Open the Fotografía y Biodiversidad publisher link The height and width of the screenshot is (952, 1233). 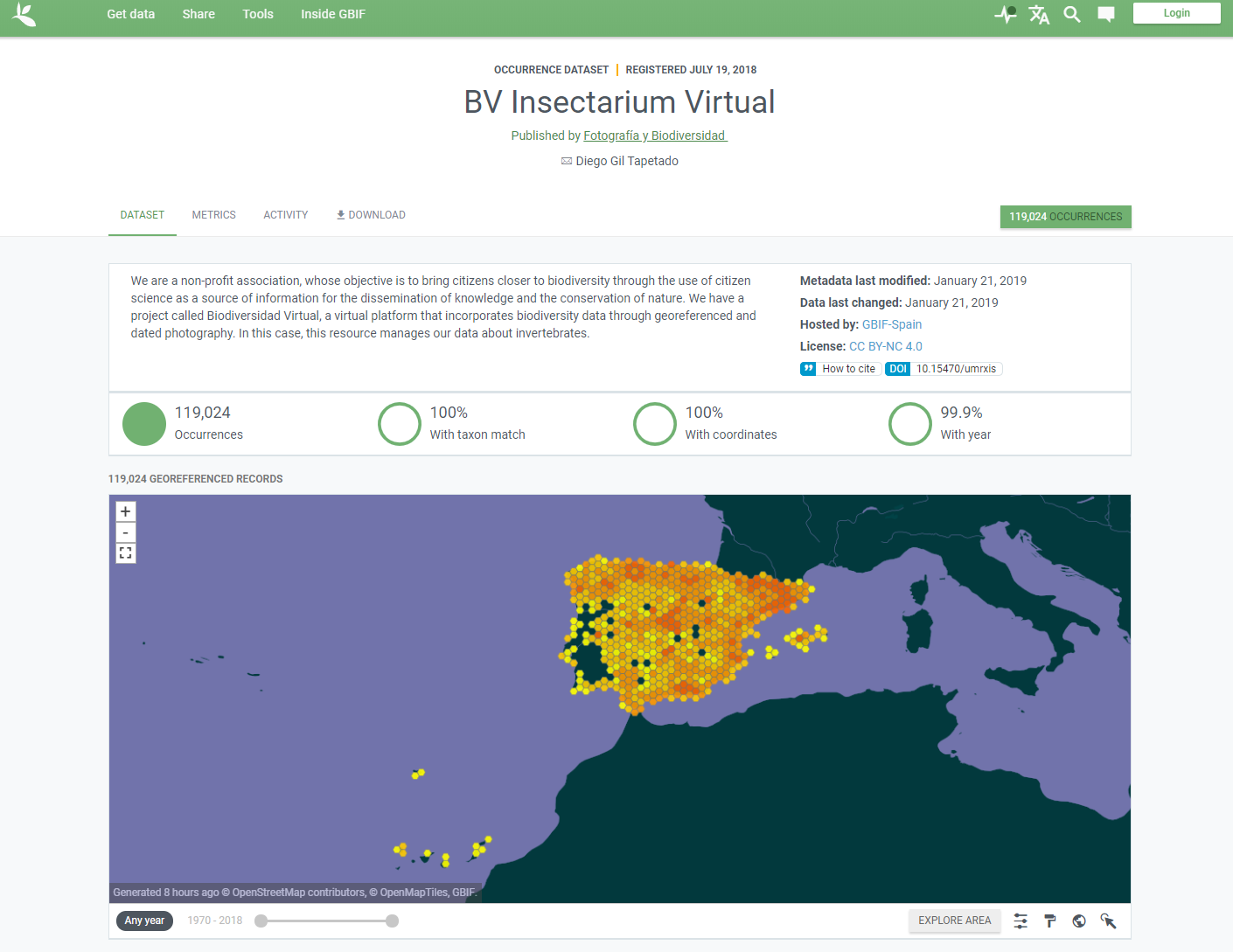point(654,136)
